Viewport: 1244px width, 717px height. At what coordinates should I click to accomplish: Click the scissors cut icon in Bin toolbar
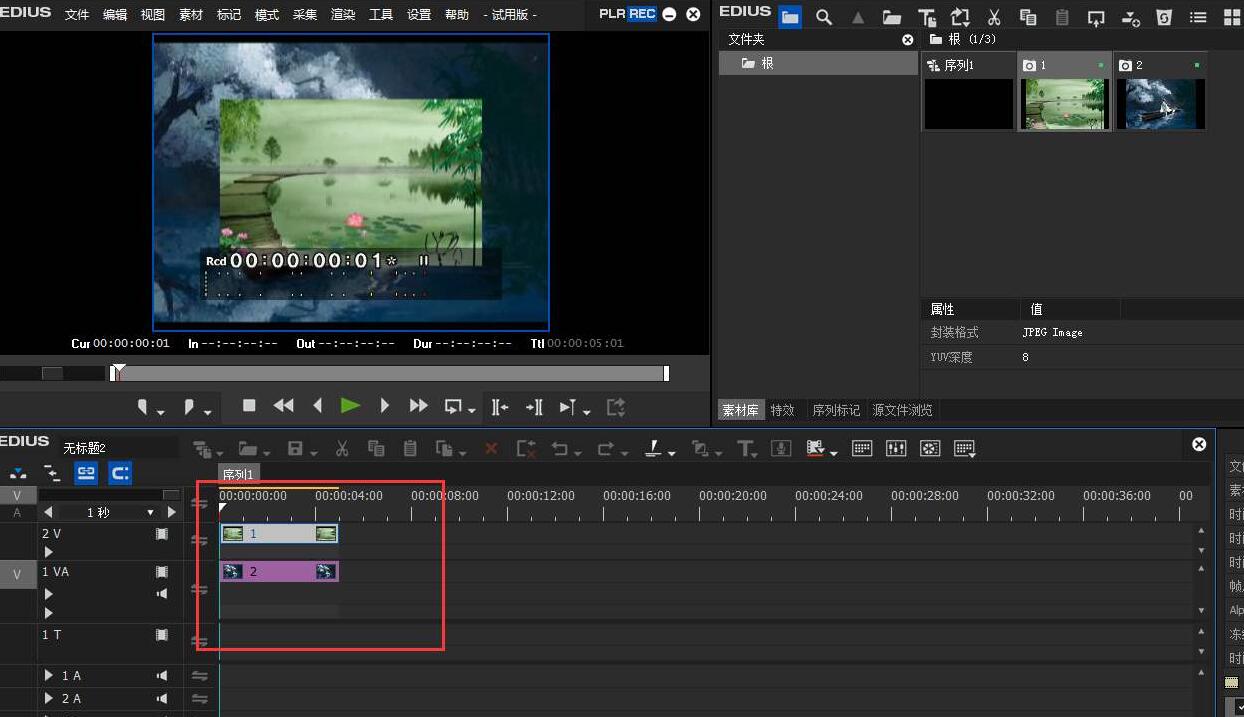coord(994,17)
